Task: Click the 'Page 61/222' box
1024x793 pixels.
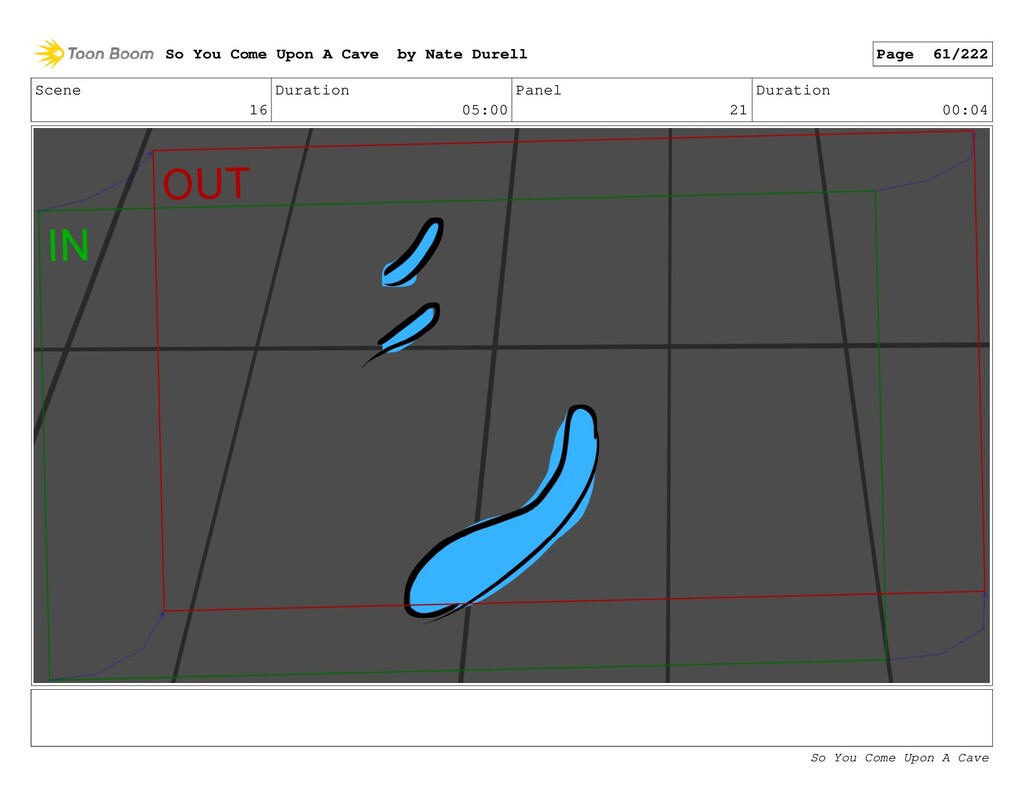Action: point(932,54)
